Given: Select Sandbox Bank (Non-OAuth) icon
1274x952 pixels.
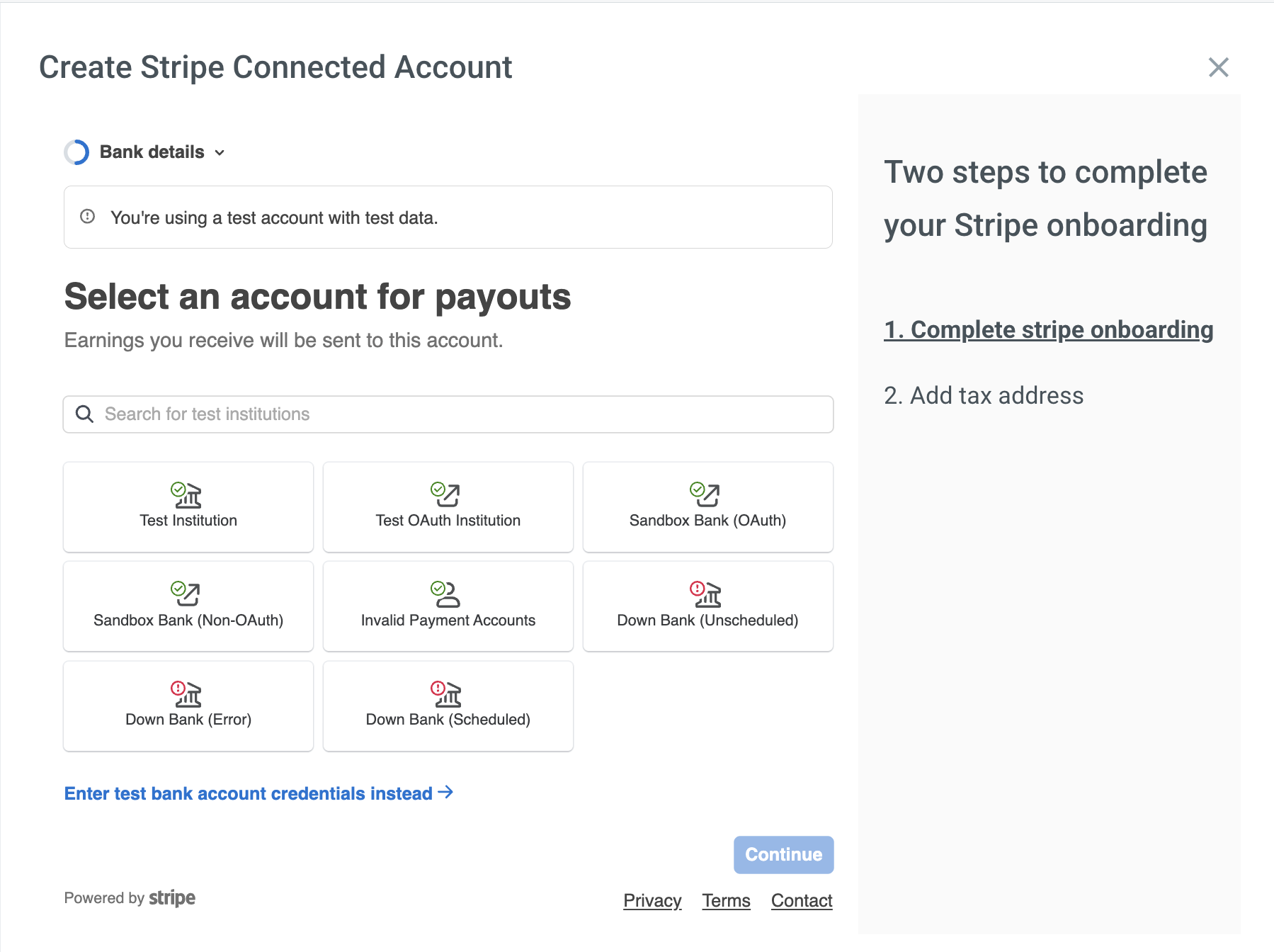Looking at the screenshot, I should [x=186, y=594].
